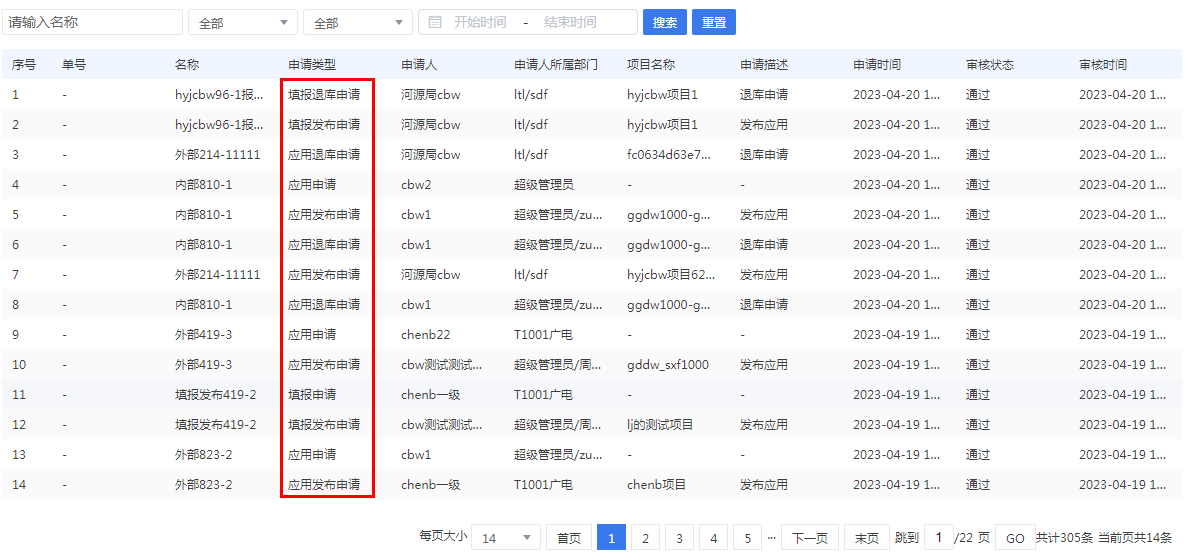
Task: Click the 申请人所属部门 column header
Action: pos(555,65)
